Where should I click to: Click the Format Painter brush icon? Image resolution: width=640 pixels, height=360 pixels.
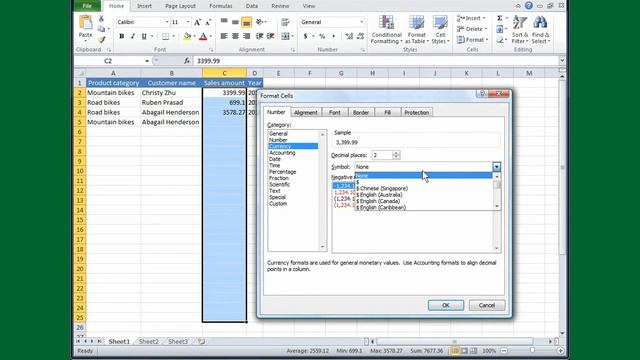pyautogui.click(x=101, y=40)
